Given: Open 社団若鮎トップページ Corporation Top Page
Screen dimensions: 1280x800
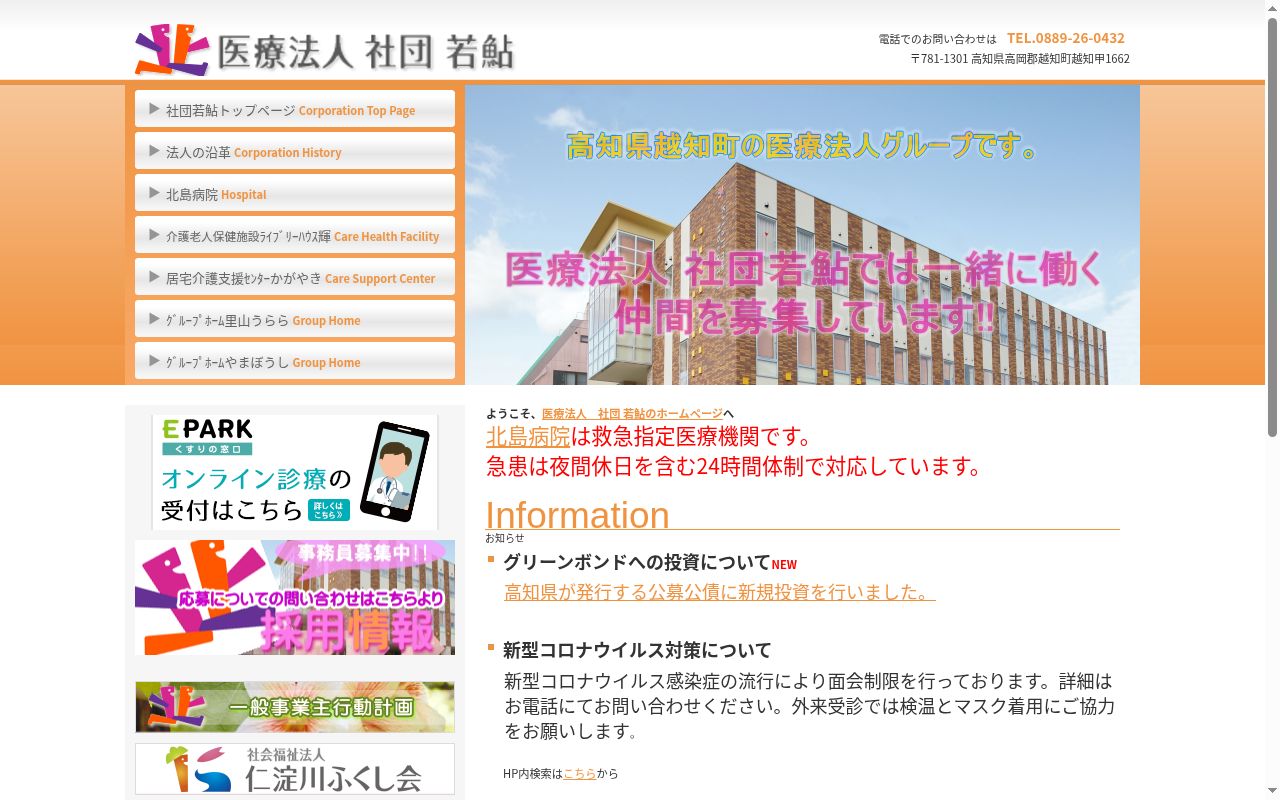Looking at the screenshot, I should point(295,110).
